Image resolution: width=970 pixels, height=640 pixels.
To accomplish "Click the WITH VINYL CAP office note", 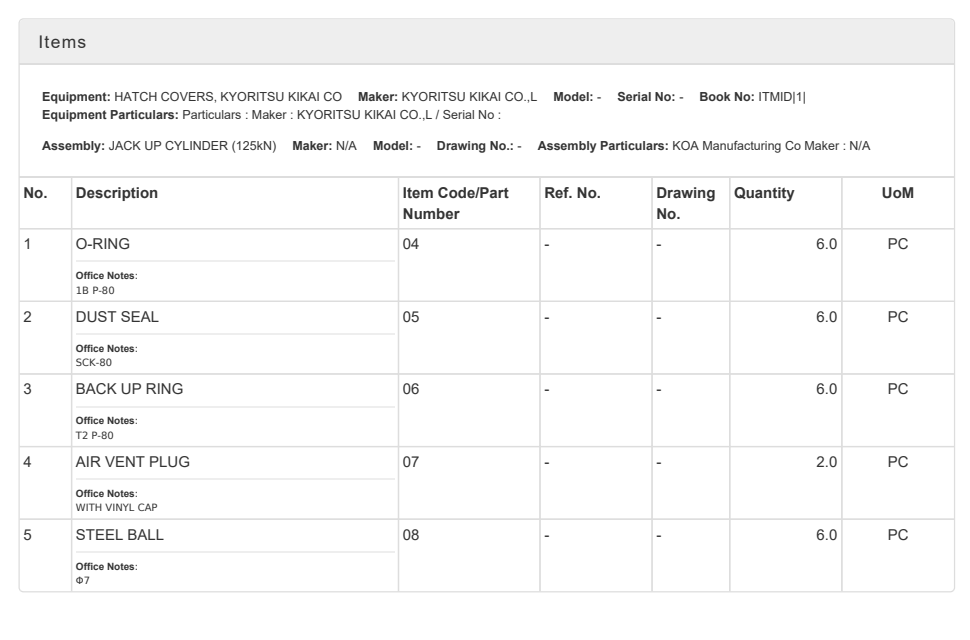I will (117, 507).
